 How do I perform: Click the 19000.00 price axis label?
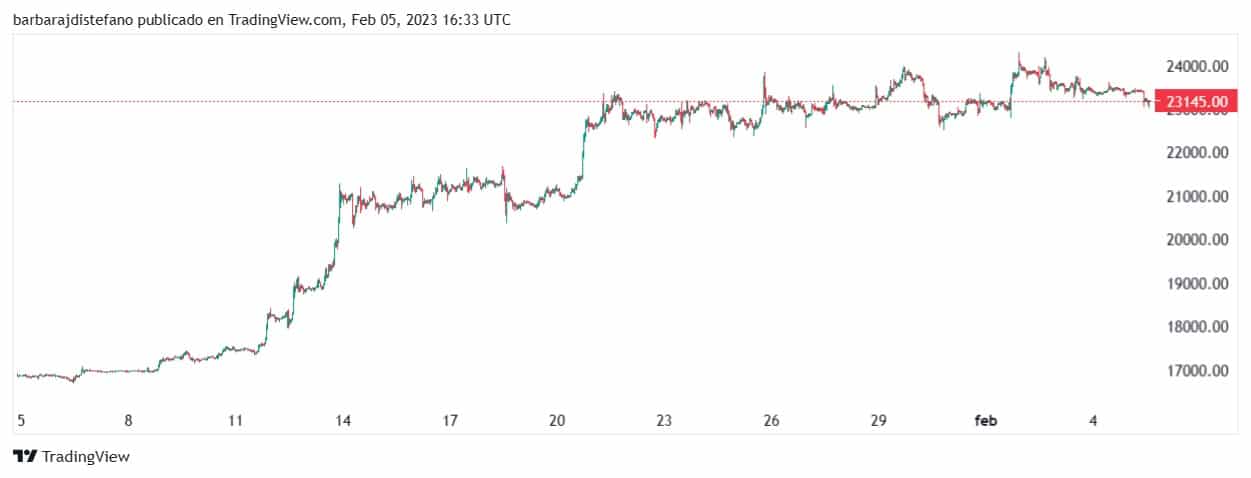[1198, 284]
